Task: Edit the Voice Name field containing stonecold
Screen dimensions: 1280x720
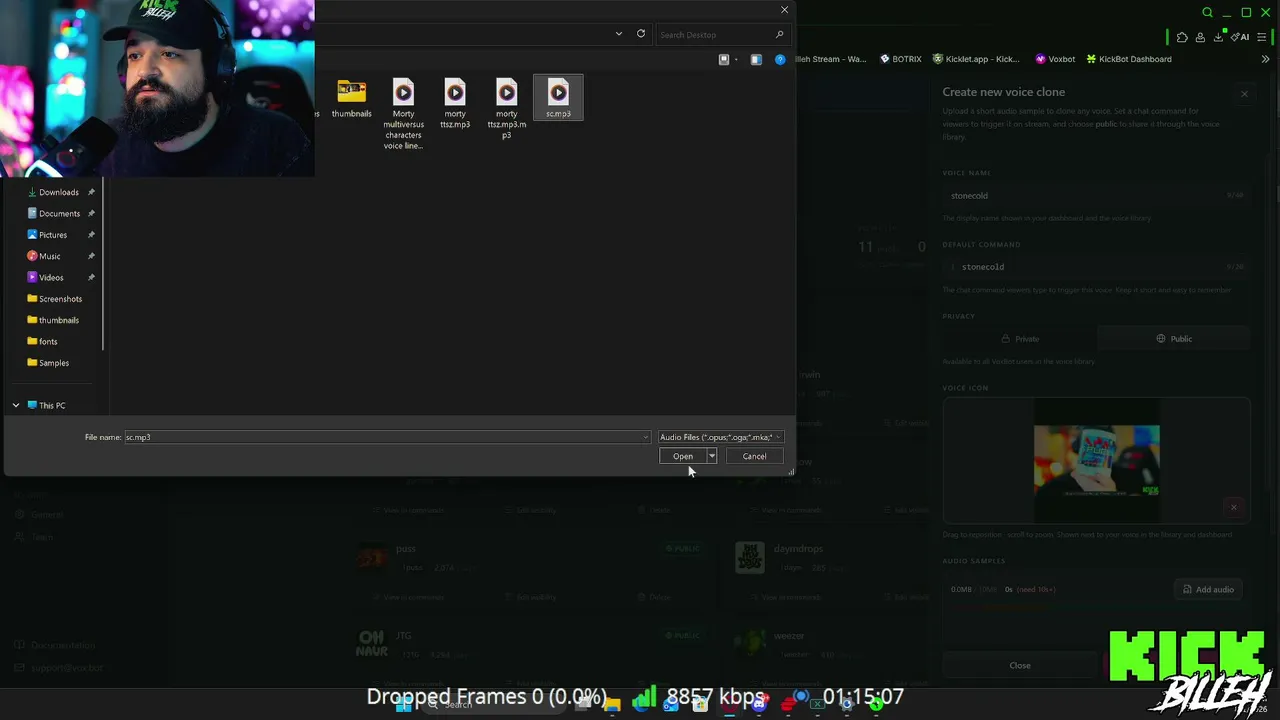Action: [1096, 196]
